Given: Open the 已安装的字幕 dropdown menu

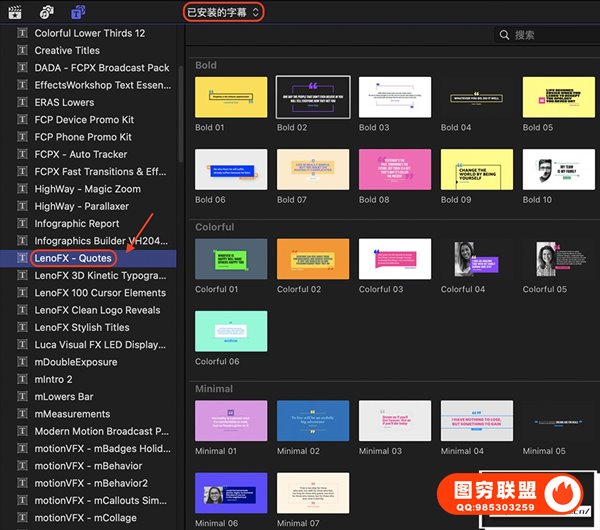Looking at the screenshot, I should click(x=224, y=12).
